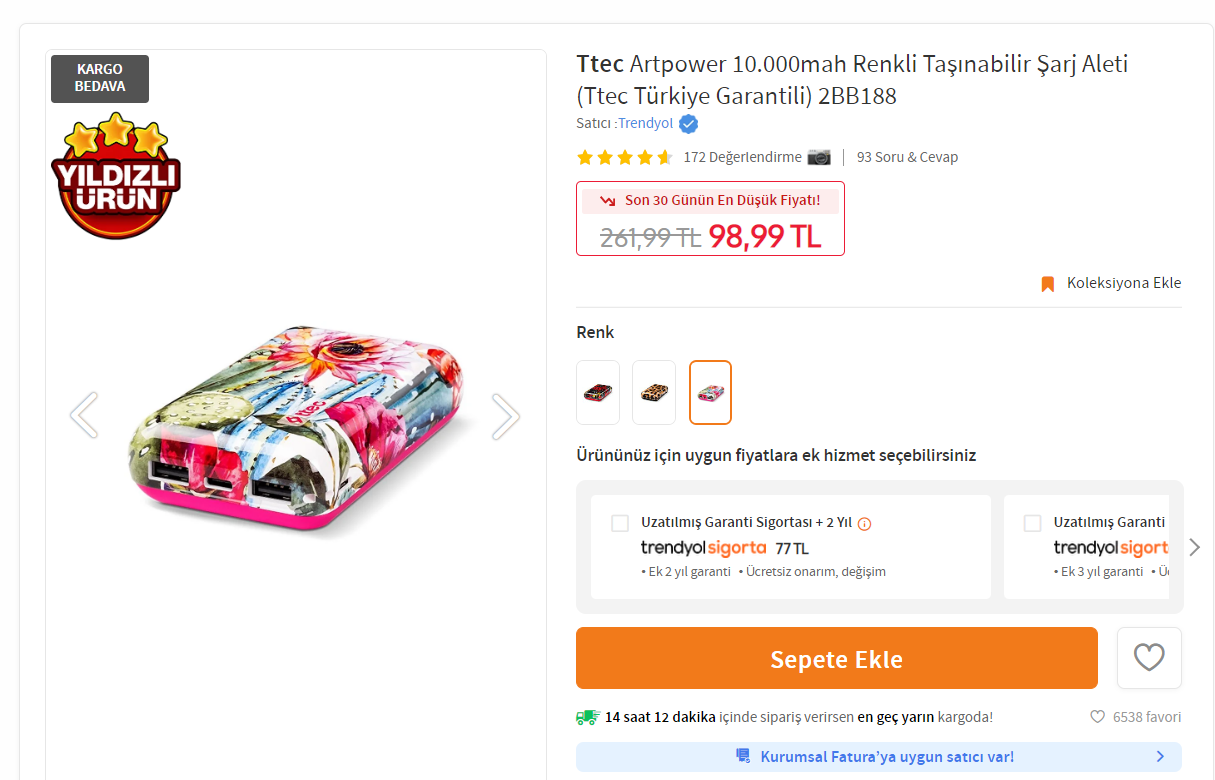Tick the second Uzatılmış Garanti checkbox
The width and height of the screenshot is (1215, 780).
[x=1033, y=523]
